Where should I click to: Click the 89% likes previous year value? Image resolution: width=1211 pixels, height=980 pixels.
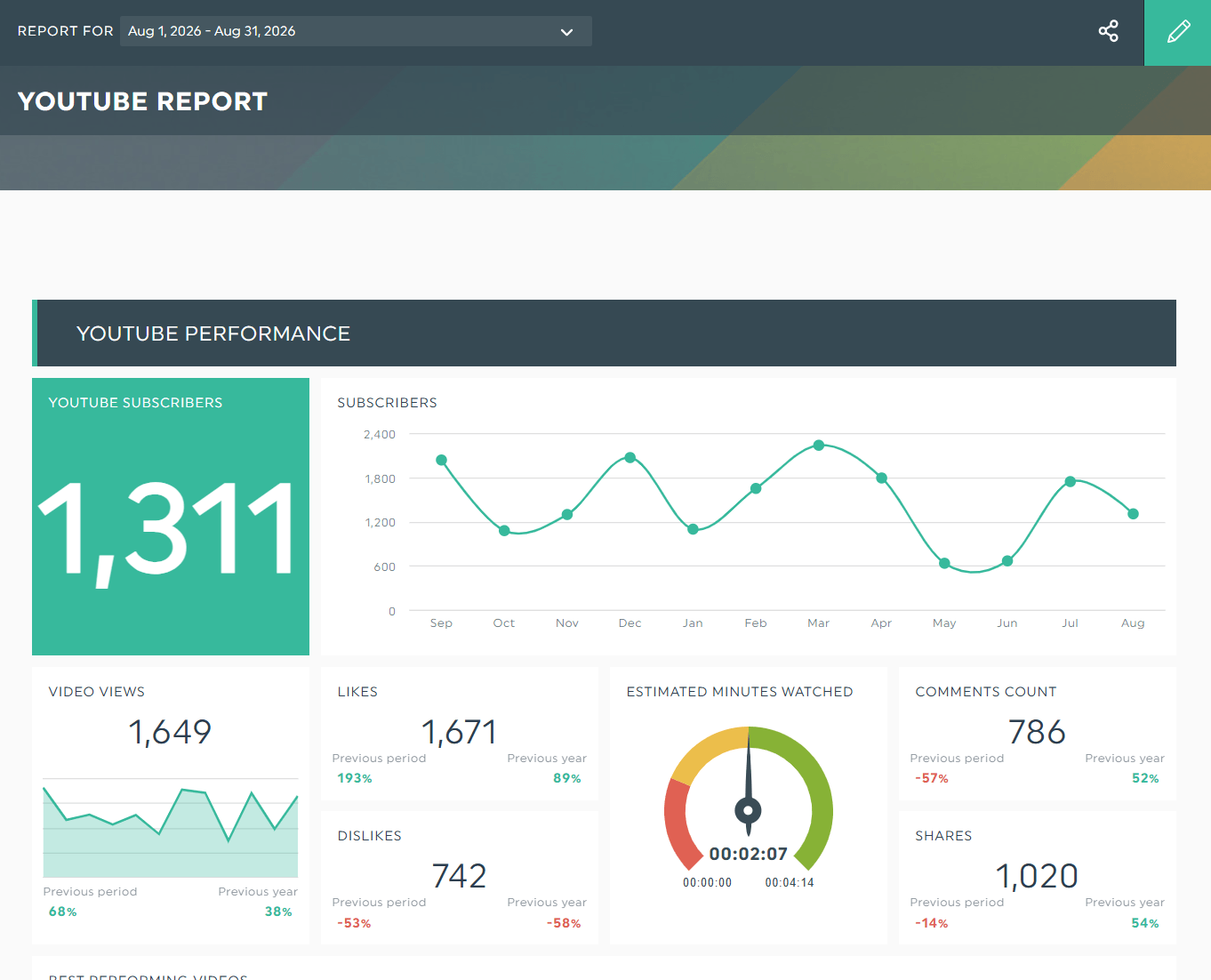567,778
